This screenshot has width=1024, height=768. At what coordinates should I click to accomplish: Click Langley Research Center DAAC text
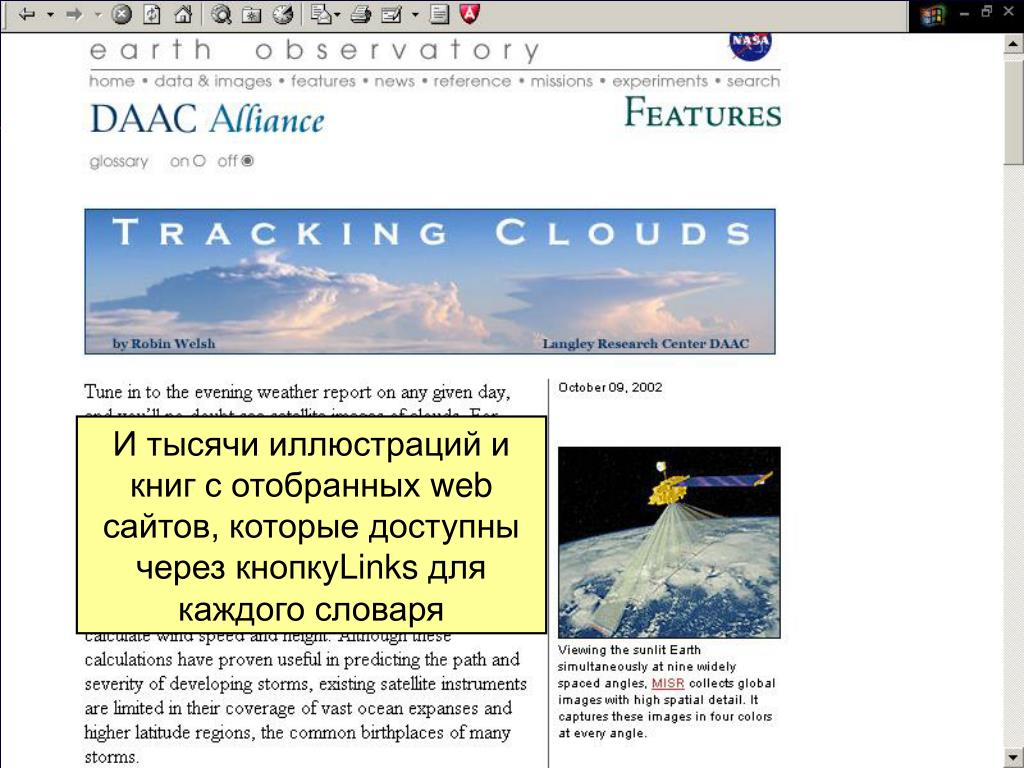pyautogui.click(x=645, y=344)
